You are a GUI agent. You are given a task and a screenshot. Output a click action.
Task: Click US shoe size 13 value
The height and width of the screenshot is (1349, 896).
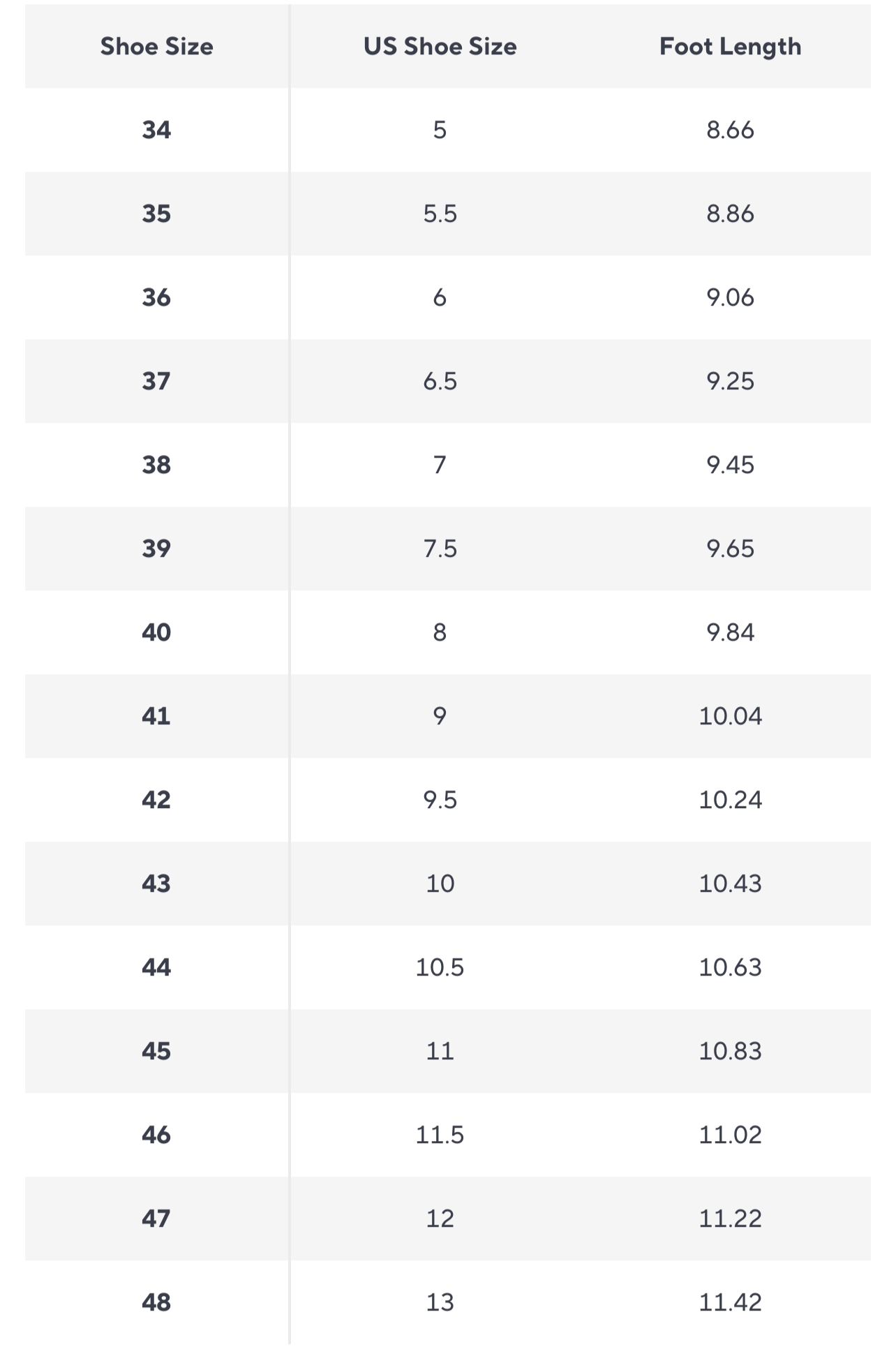click(440, 1302)
